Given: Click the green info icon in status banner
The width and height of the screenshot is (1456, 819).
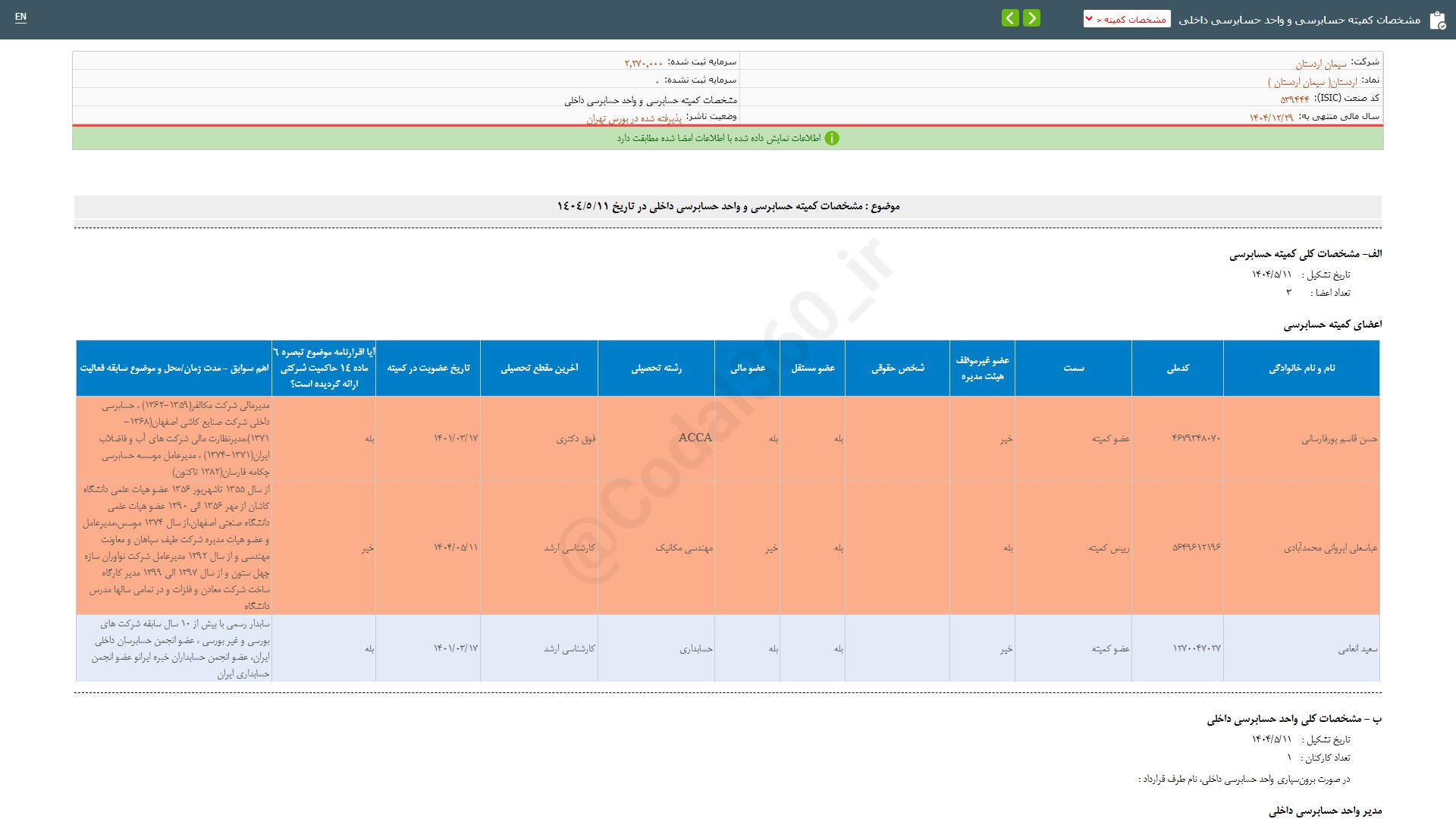Looking at the screenshot, I should pyautogui.click(x=832, y=138).
